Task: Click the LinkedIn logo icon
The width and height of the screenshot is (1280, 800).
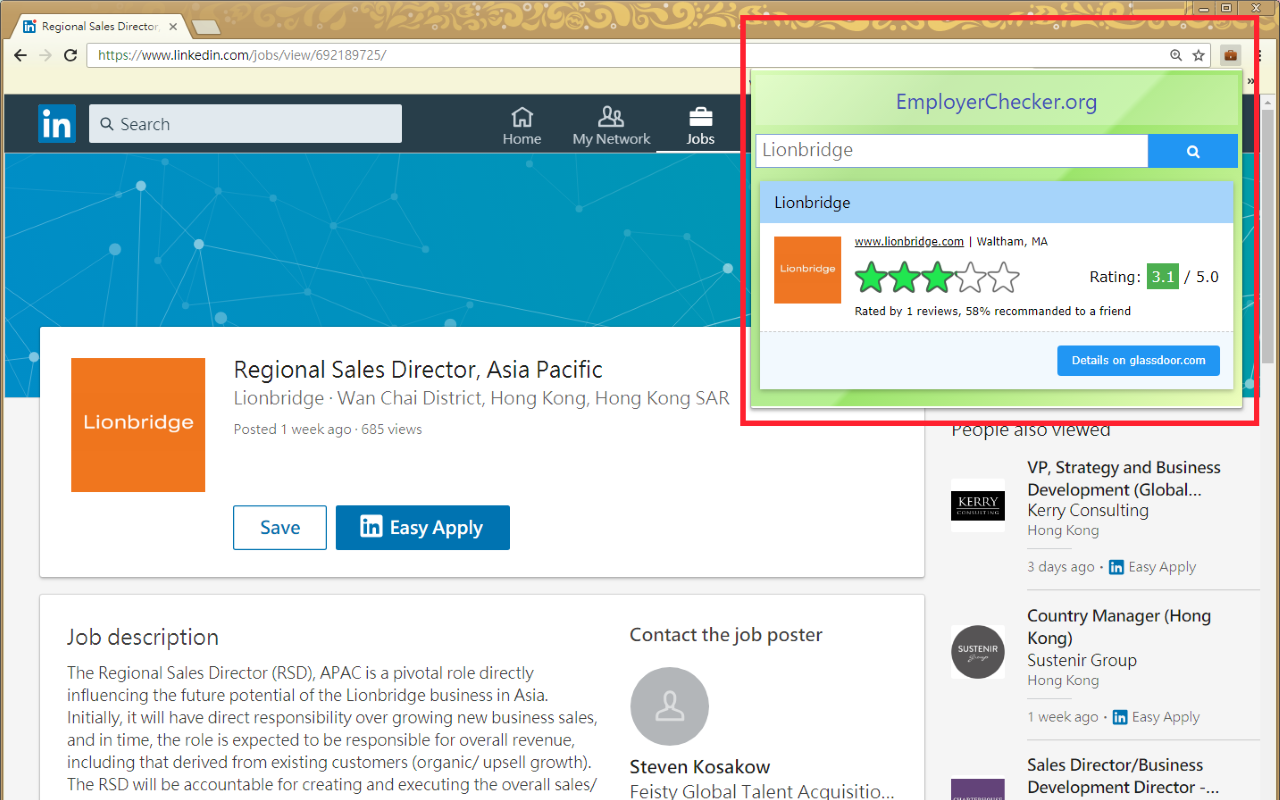Action: (x=57, y=123)
